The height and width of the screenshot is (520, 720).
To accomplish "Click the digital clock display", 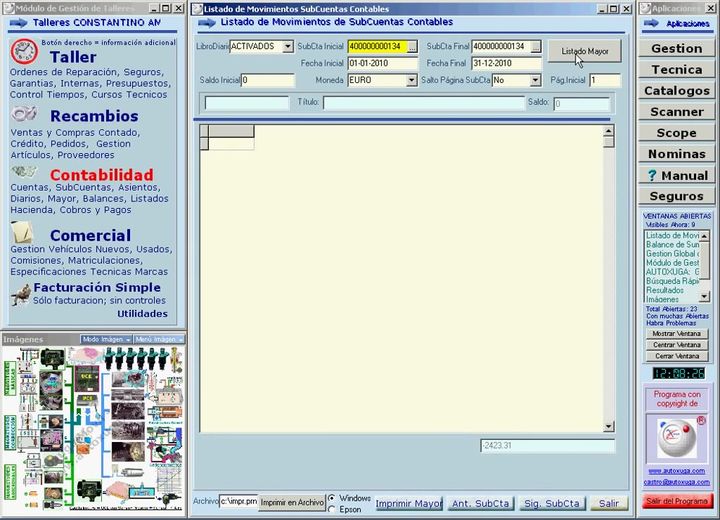I will click(679, 373).
